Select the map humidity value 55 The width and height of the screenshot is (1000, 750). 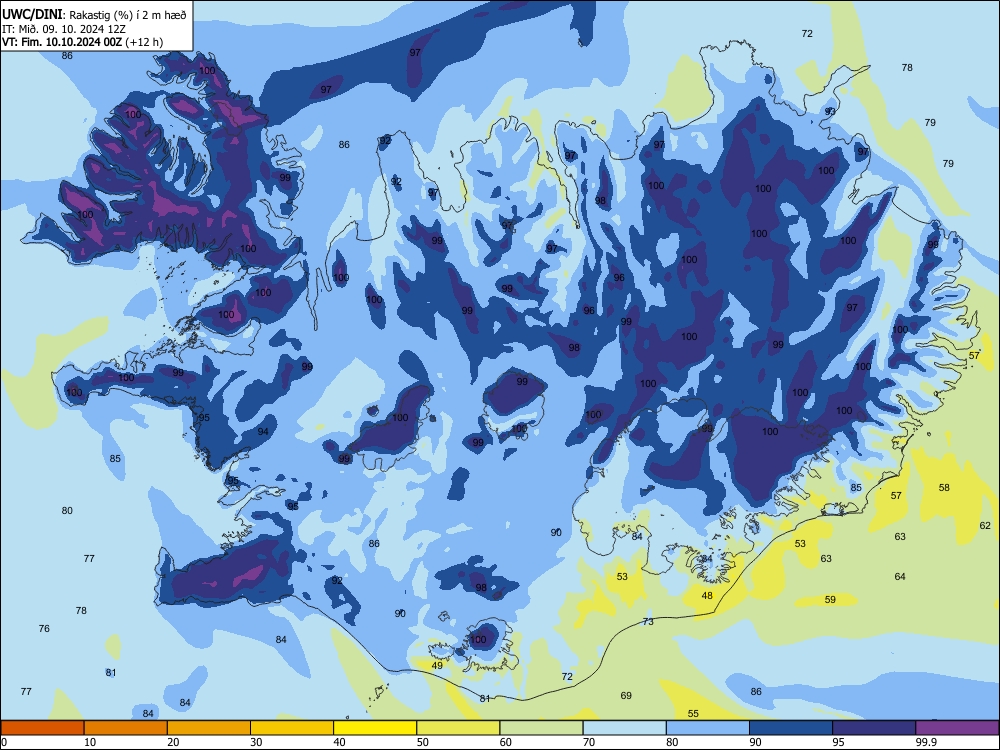click(693, 714)
